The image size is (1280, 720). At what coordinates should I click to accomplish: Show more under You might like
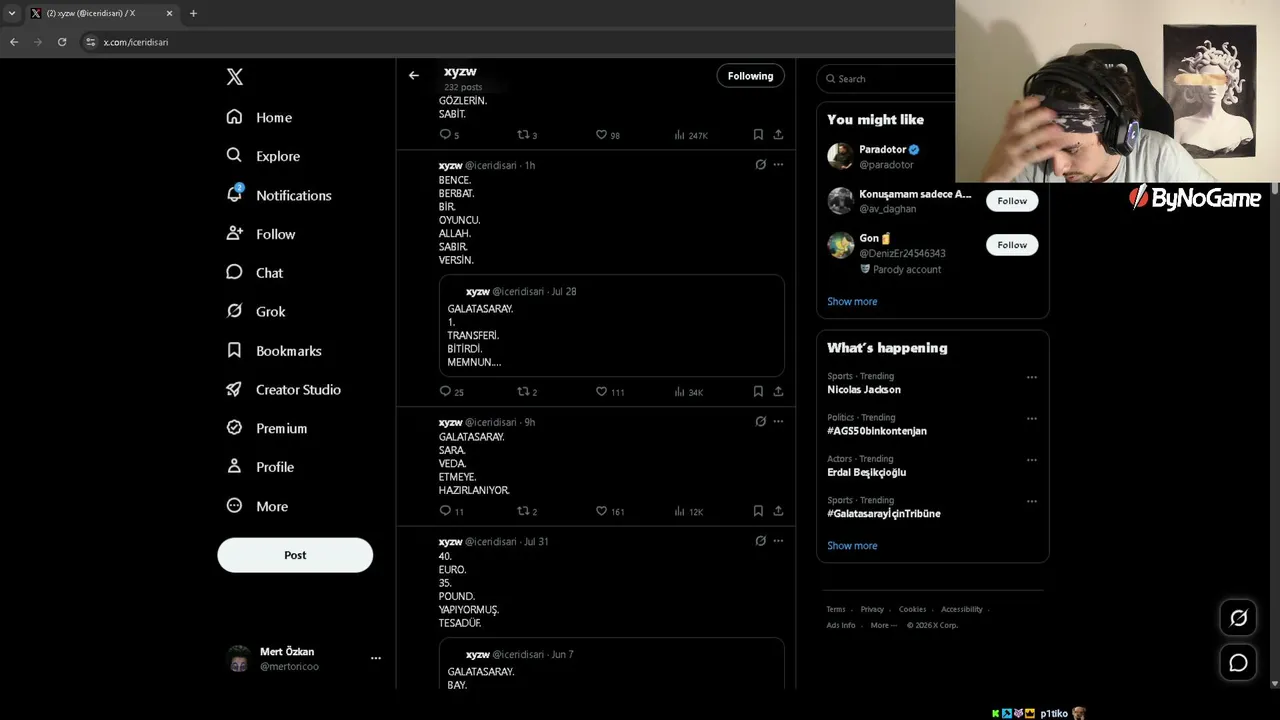click(852, 301)
